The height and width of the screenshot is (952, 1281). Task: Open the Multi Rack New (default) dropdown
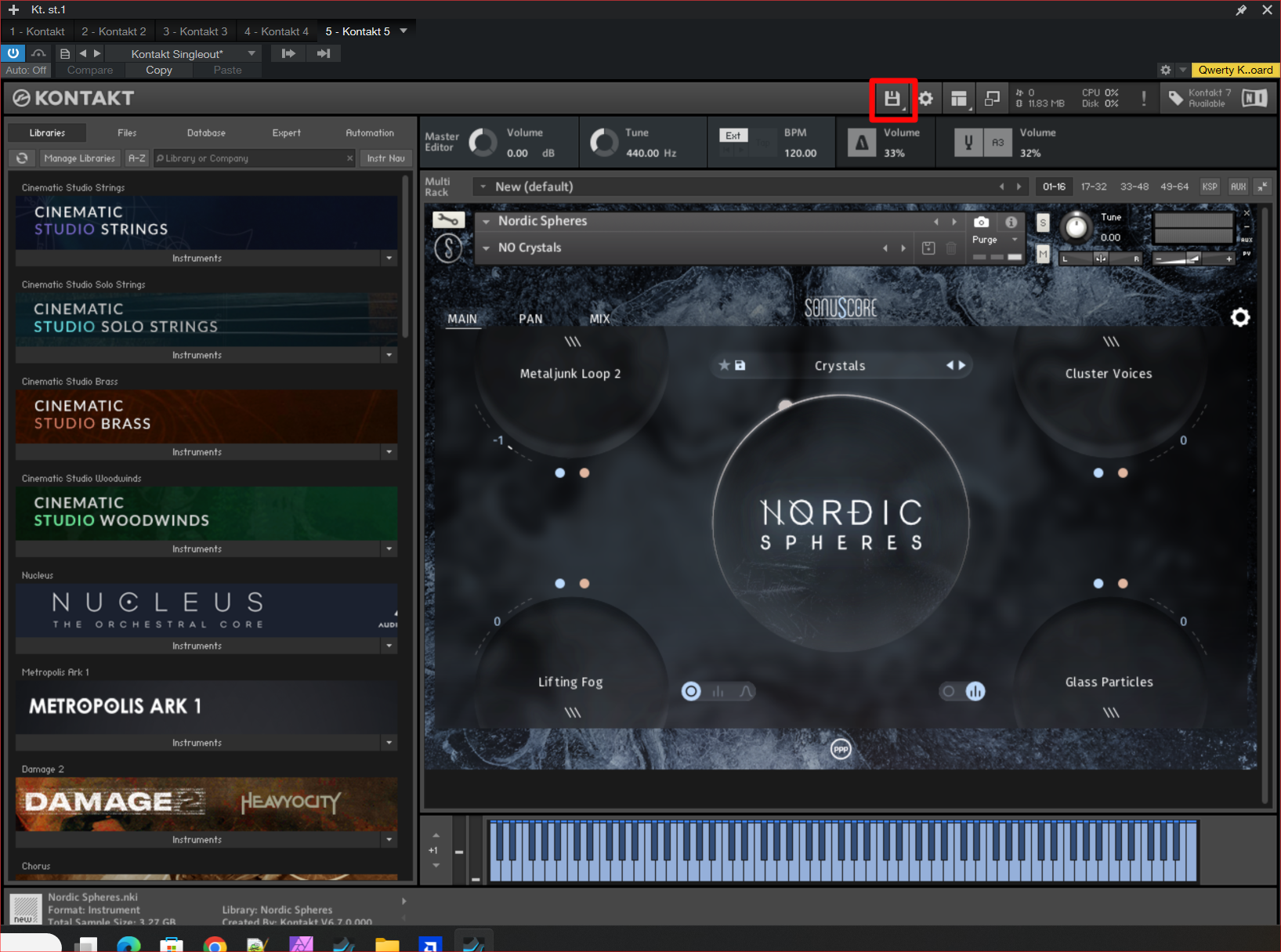coord(483,186)
